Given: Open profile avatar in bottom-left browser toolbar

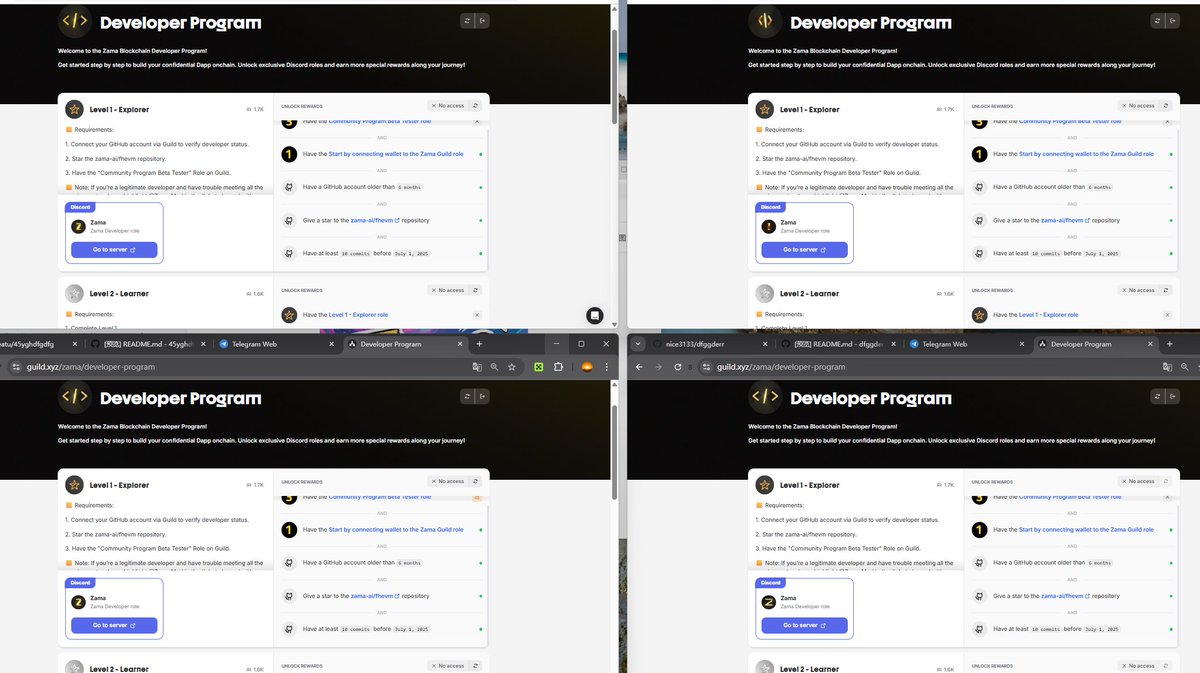Looking at the screenshot, I should click(587, 367).
